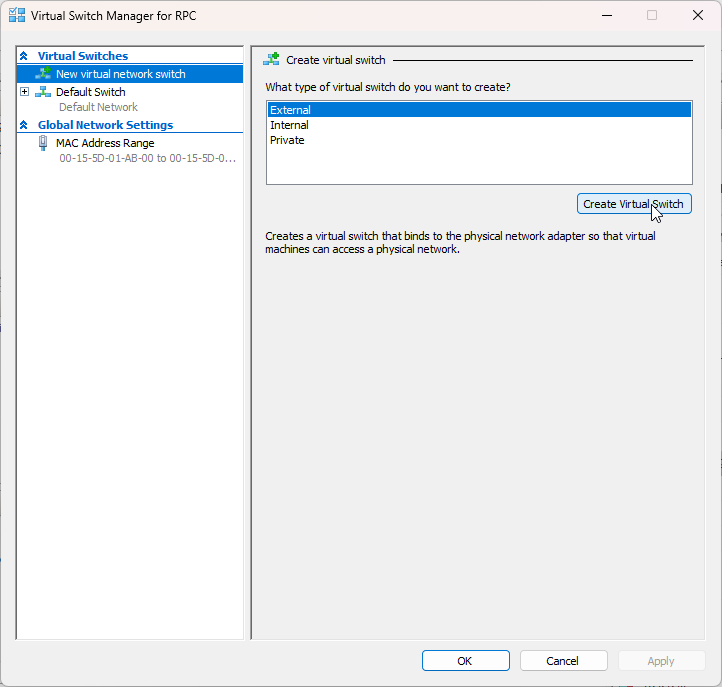Click the Create Virtual Switch button
The image size is (722, 687).
[x=634, y=204]
